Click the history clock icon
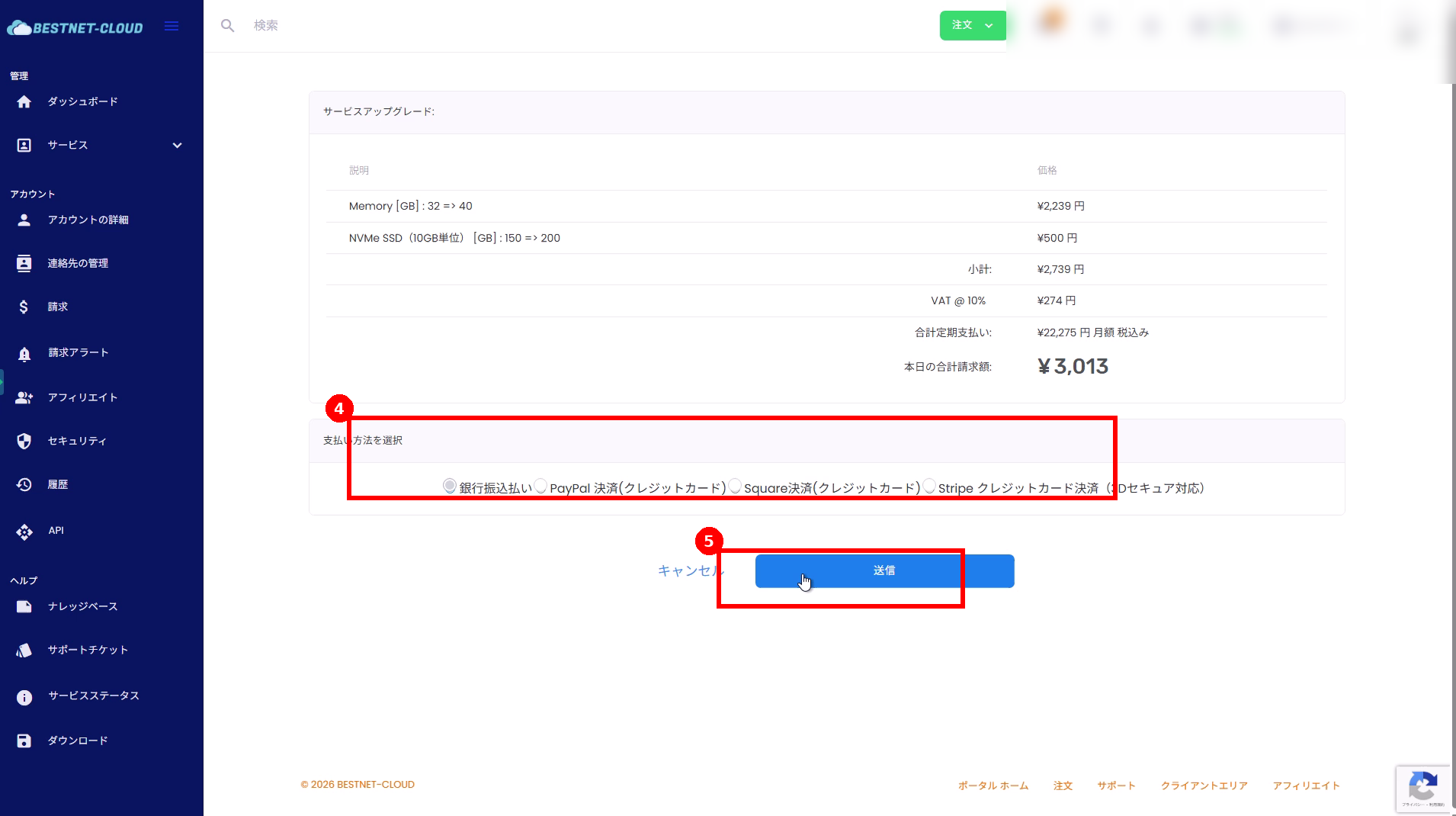This screenshot has width=1456, height=816. (x=24, y=485)
